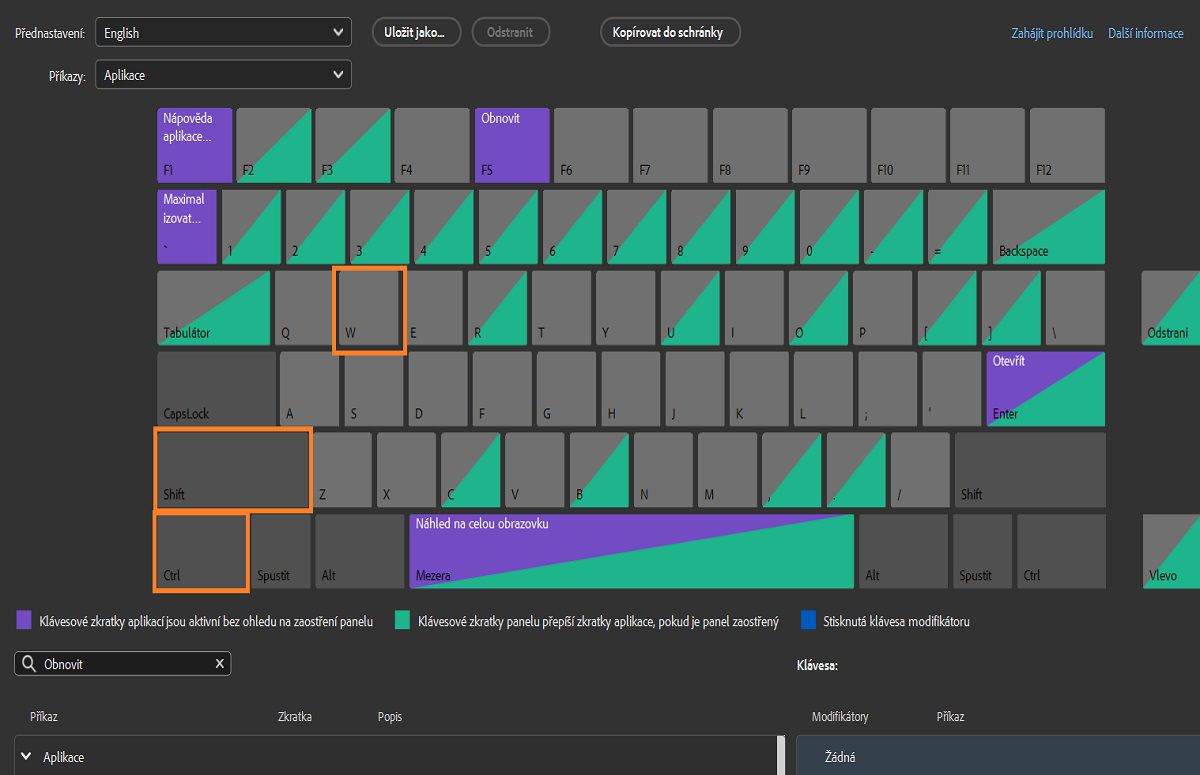Select the F6 key
Viewport: 1200px width, 775px height.
point(591,145)
